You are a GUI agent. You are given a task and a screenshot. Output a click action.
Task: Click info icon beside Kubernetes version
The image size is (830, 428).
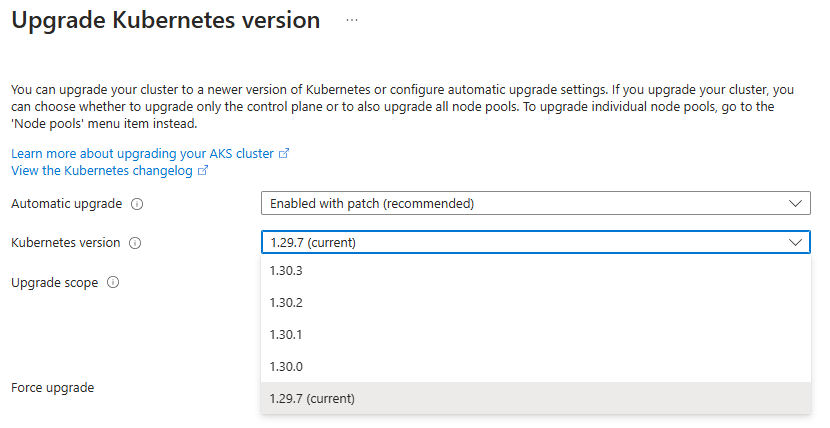135,242
